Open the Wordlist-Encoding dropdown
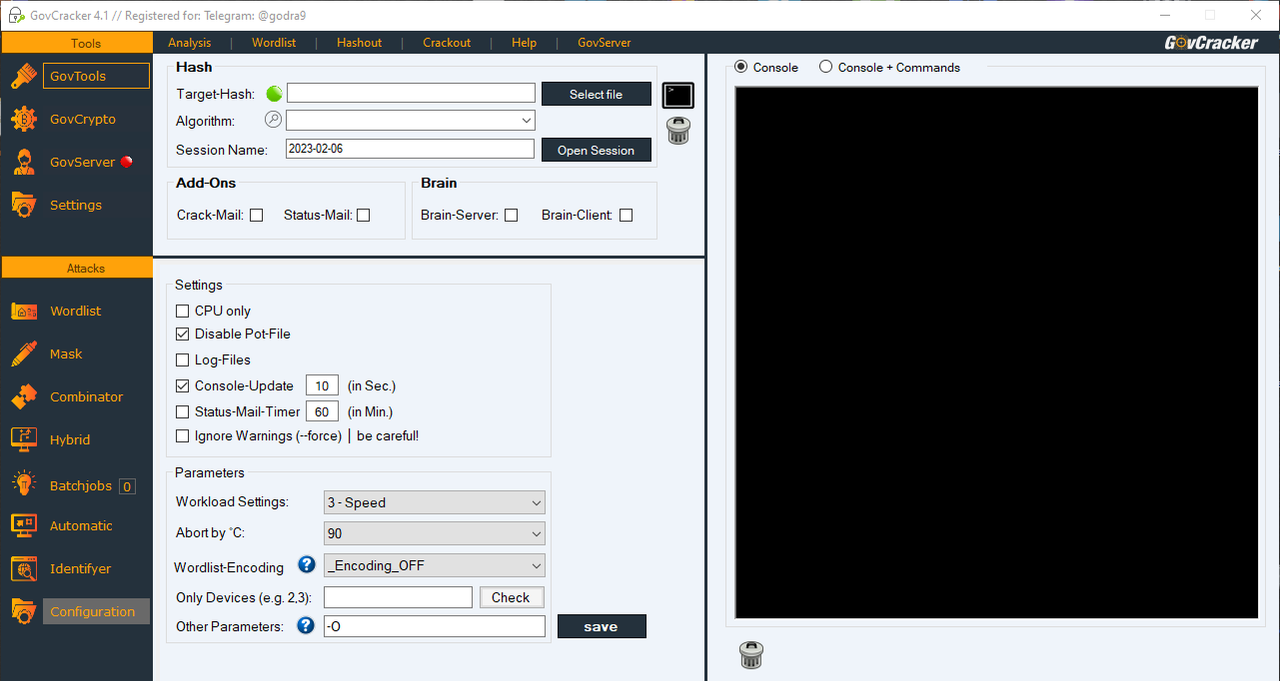The width and height of the screenshot is (1280, 681). pos(435,566)
